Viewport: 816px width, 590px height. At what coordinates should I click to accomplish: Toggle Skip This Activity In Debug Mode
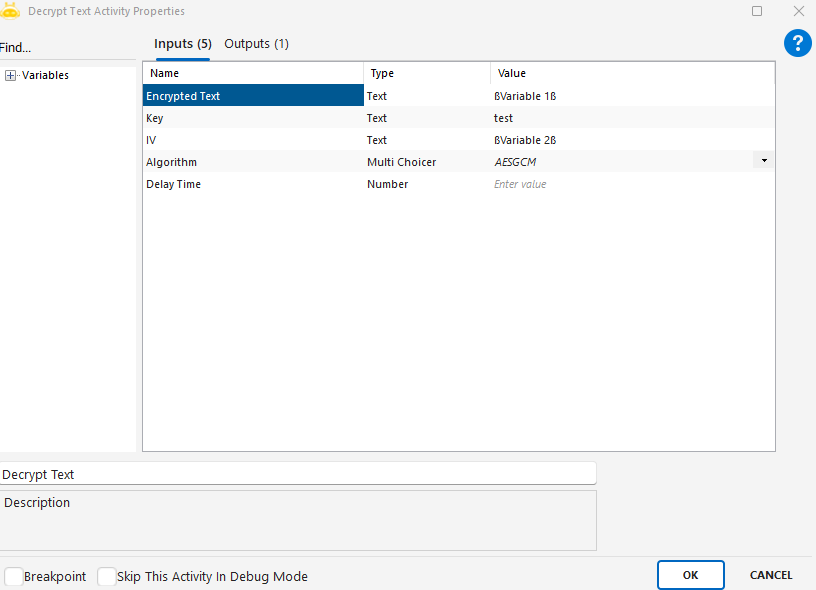click(x=107, y=577)
